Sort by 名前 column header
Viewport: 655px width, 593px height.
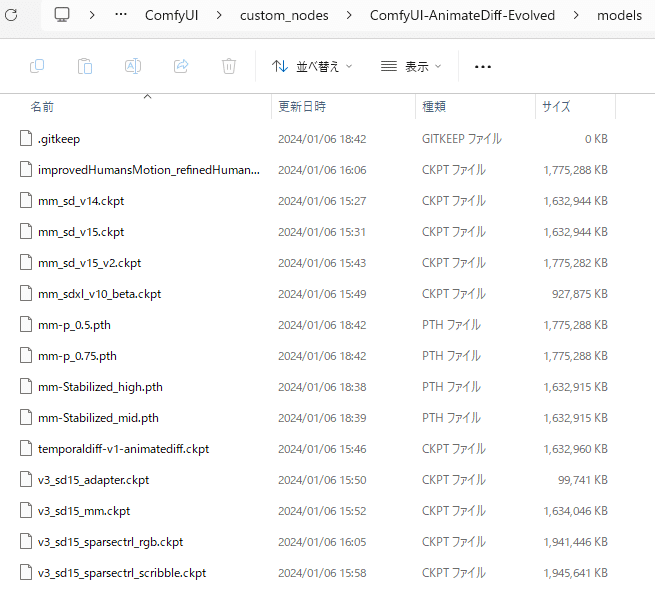tap(42, 107)
